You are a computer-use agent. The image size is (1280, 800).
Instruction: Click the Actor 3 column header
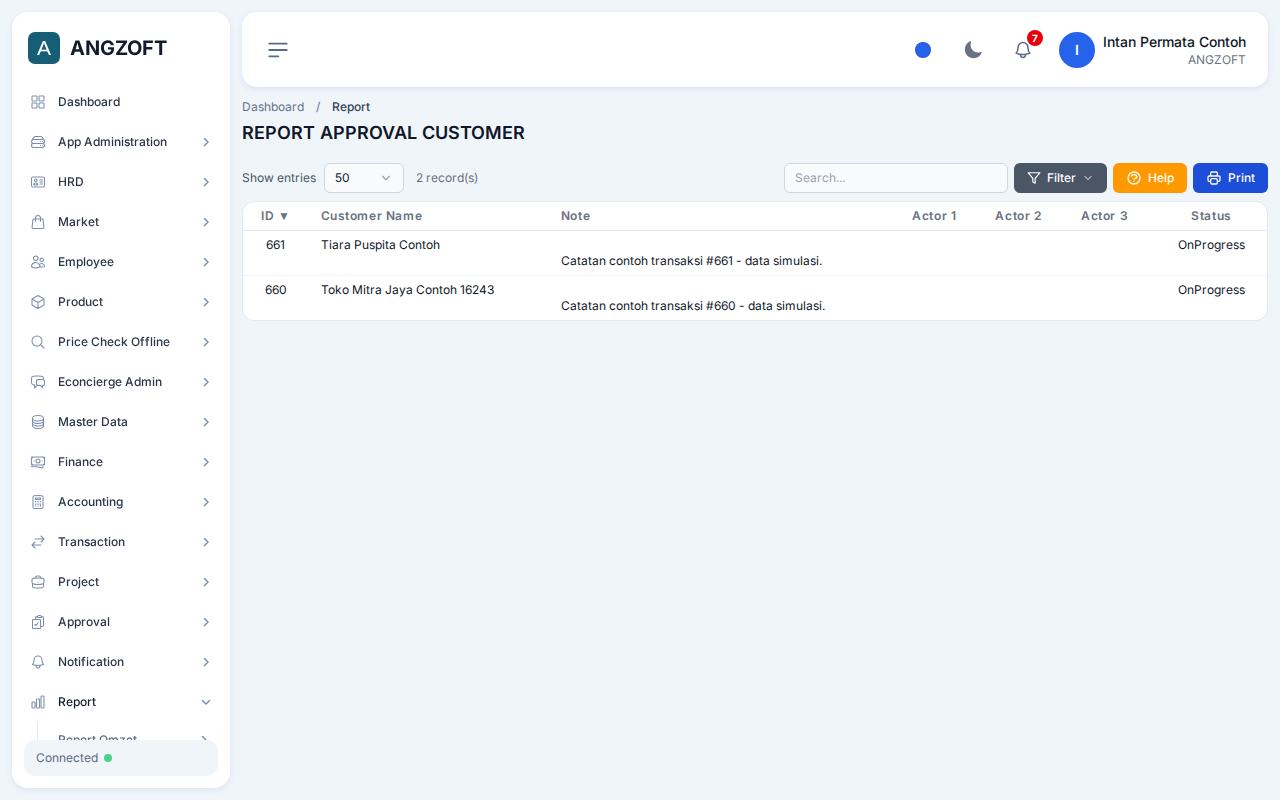1104,216
